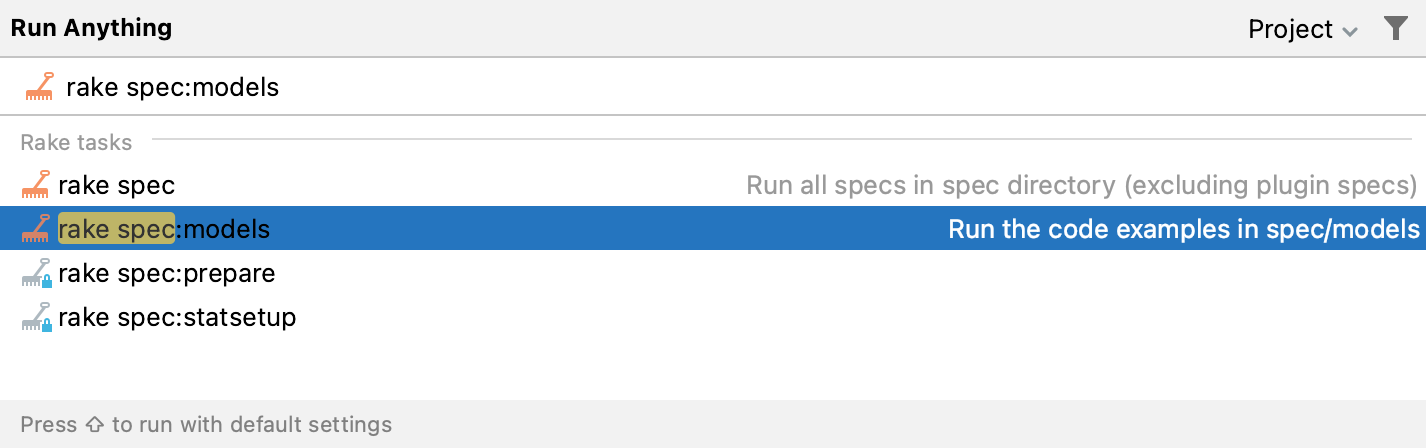Screen dimensions: 1426x448
Task: Expand the Project scope dropdown
Action: point(1301,30)
